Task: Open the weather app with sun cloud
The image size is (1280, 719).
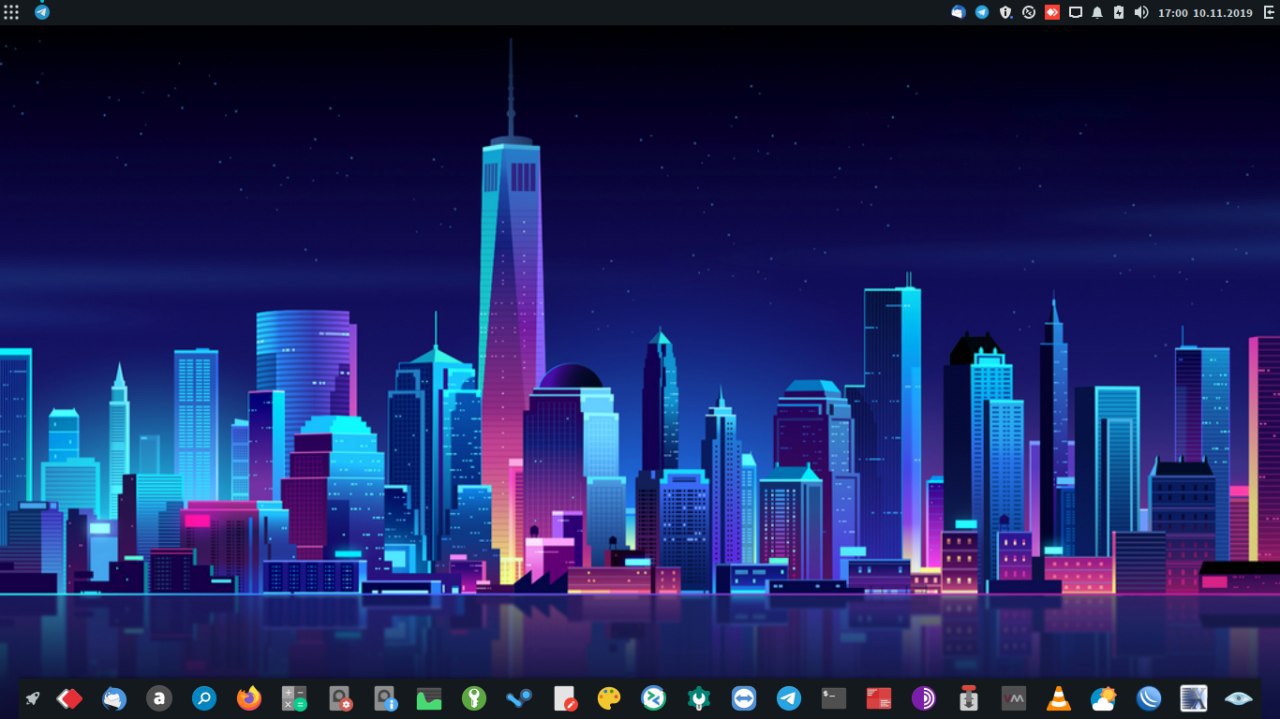Action: click(1104, 698)
